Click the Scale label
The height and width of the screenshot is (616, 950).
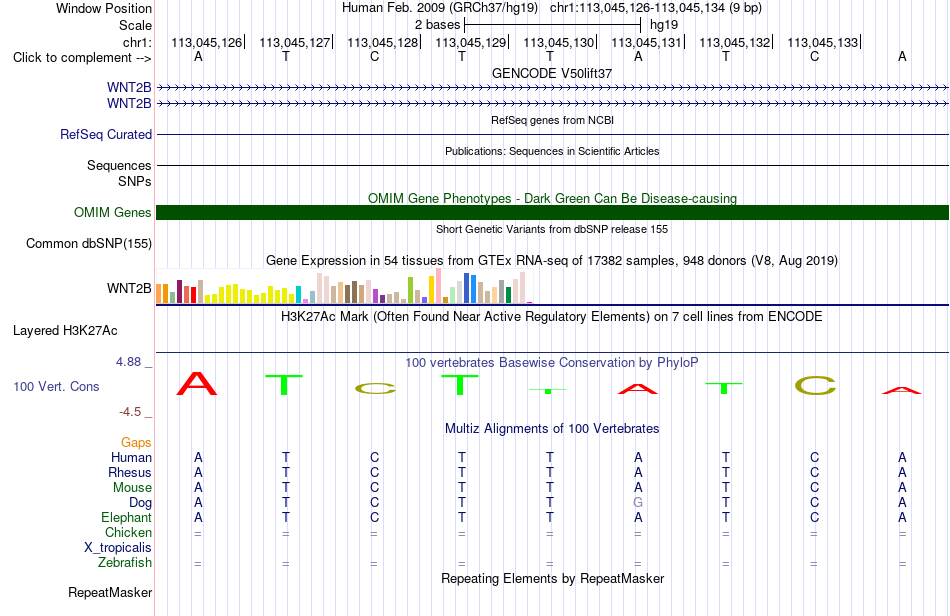tap(135, 25)
